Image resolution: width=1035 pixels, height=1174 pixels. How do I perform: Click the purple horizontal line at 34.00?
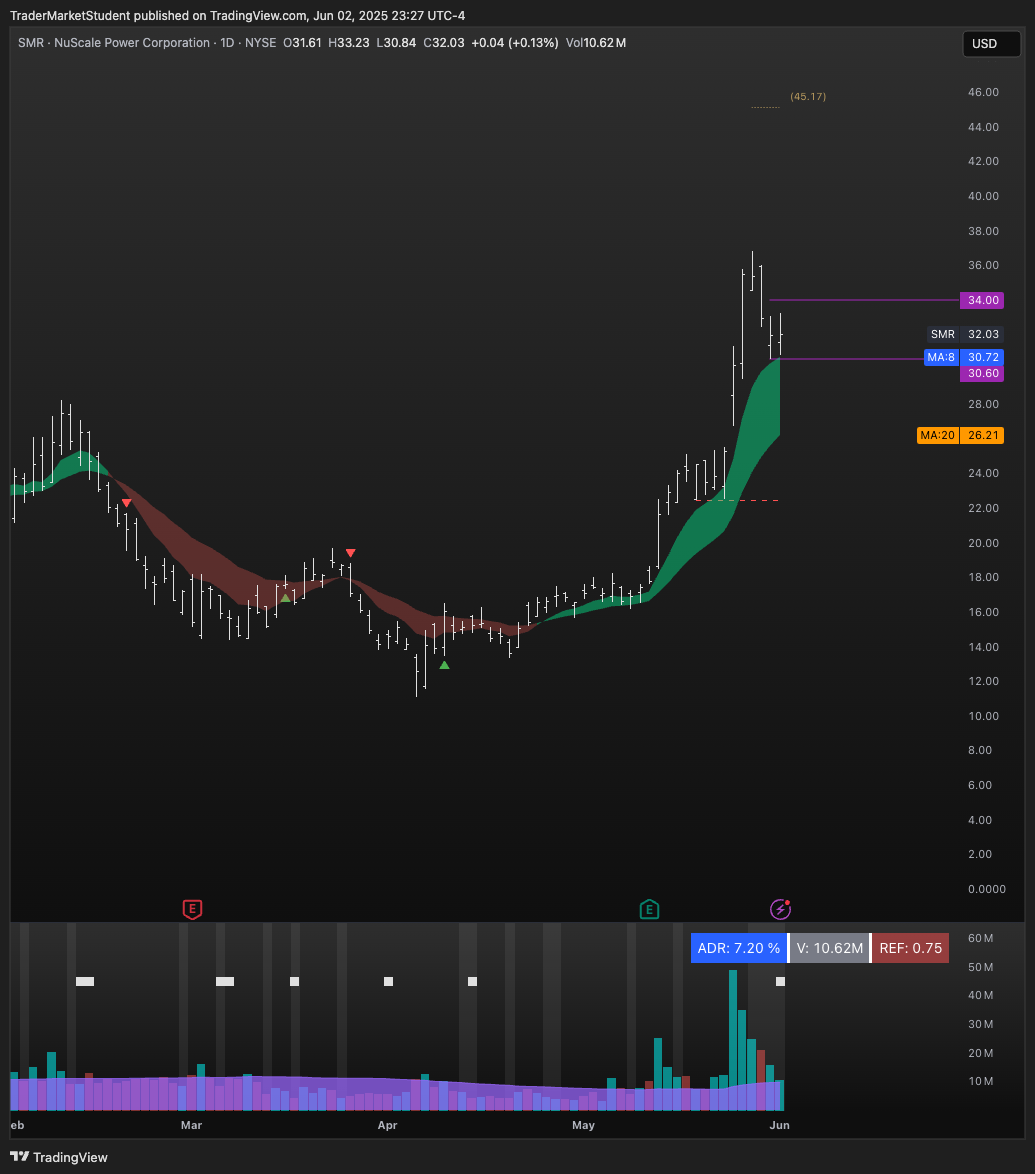[x=864, y=300]
